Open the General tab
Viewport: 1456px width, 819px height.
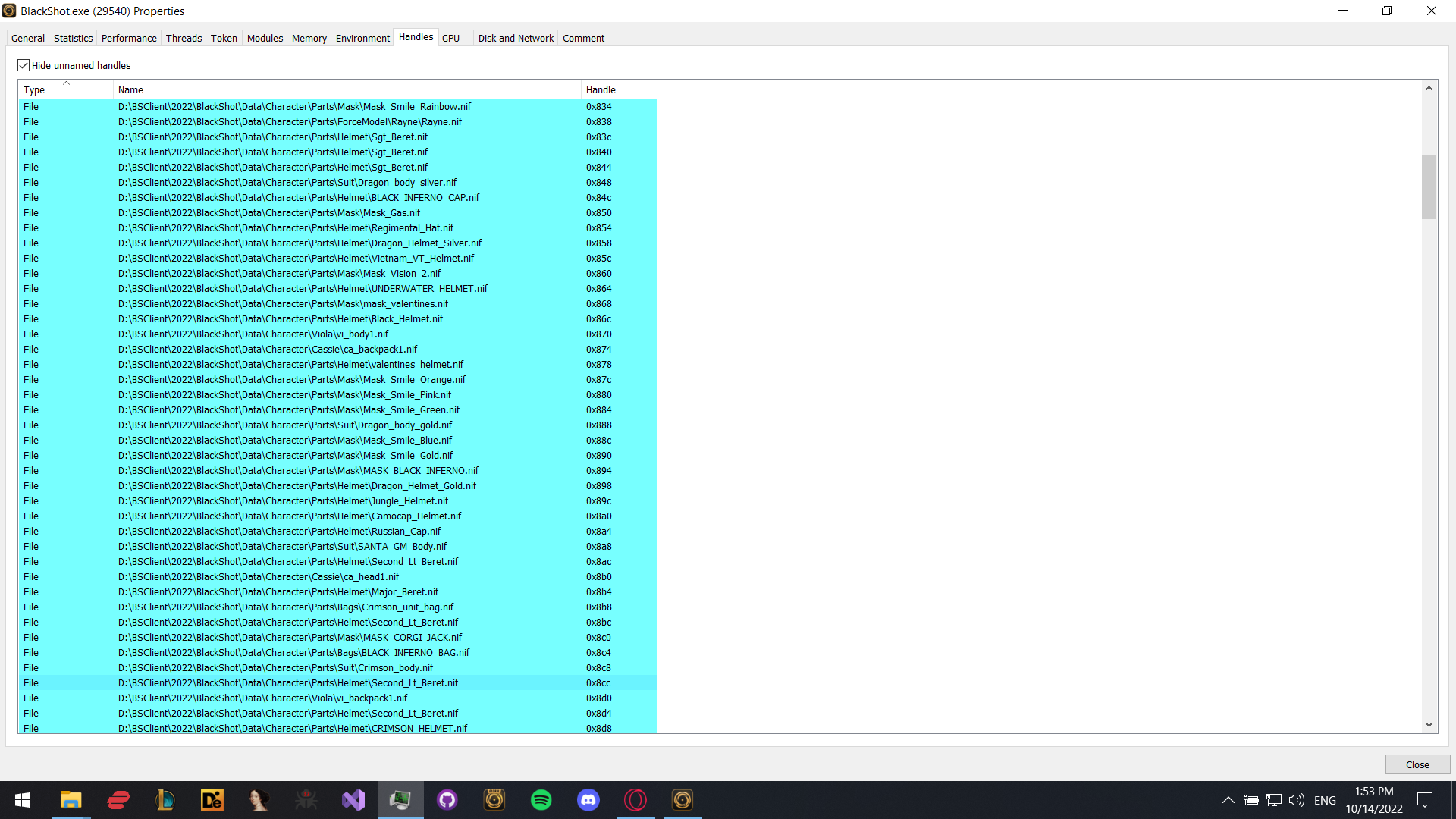pos(28,38)
